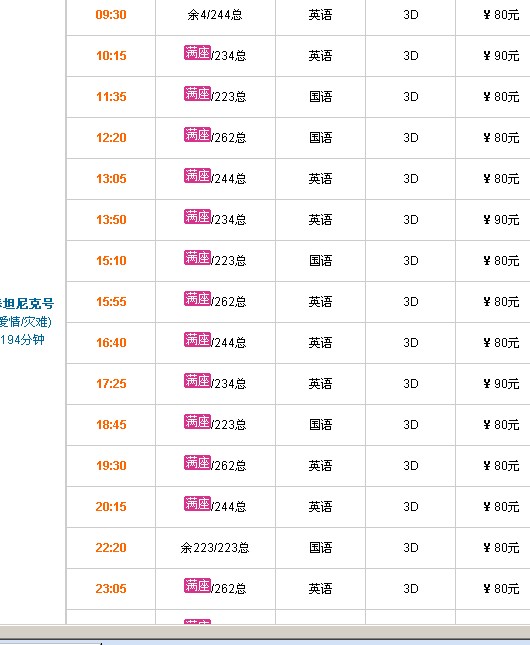Click the 满座 badge for 11:35
Screen dimensions: 530x645
click(x=198, y=94)
